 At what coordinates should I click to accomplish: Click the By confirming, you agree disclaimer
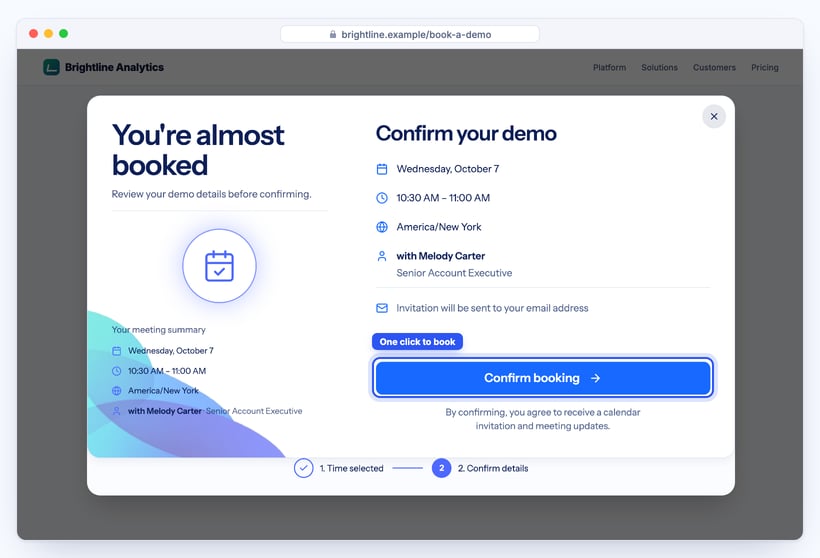(x=543, y=419)
